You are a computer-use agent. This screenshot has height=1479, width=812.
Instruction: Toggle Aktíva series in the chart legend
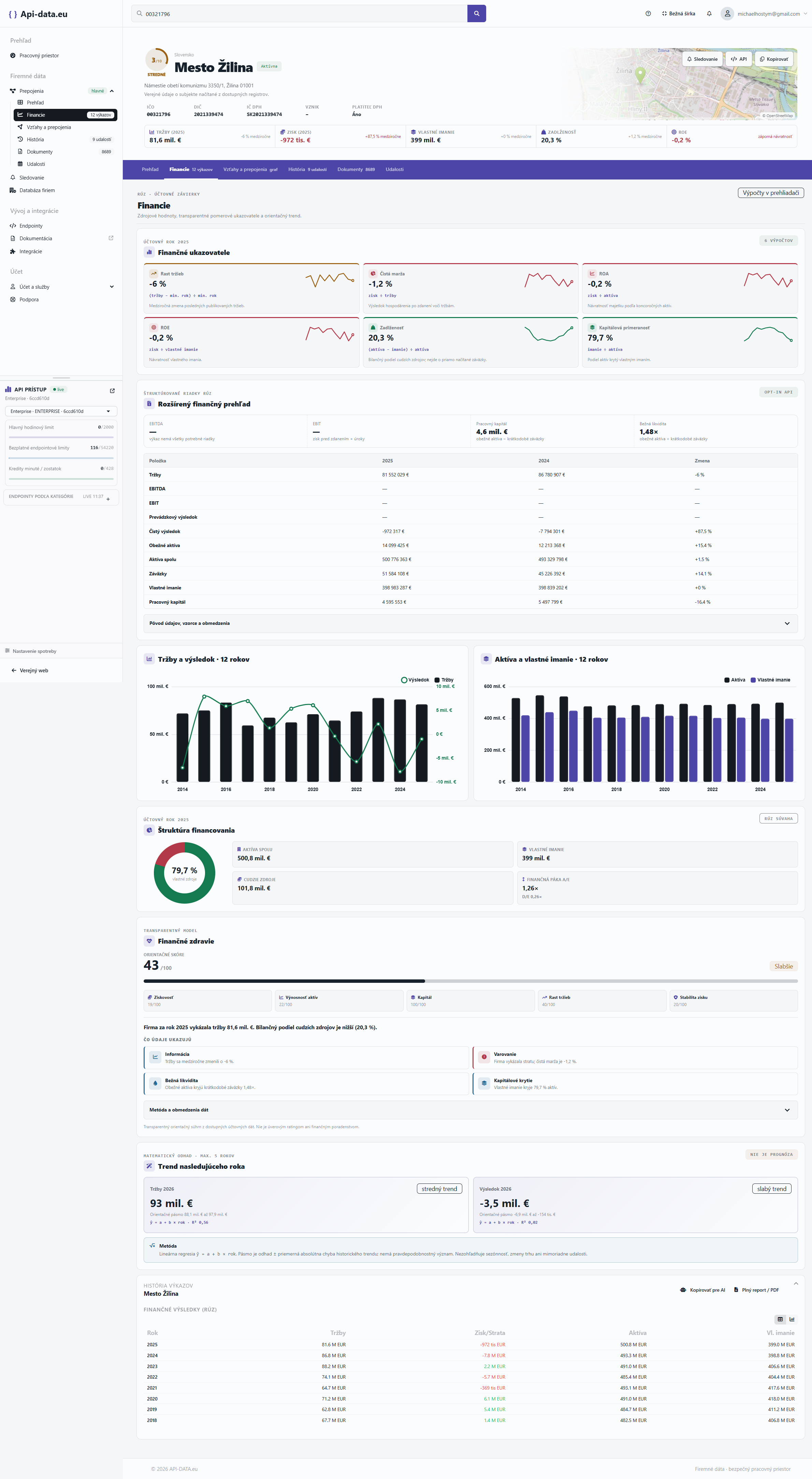tap(735, 680)
